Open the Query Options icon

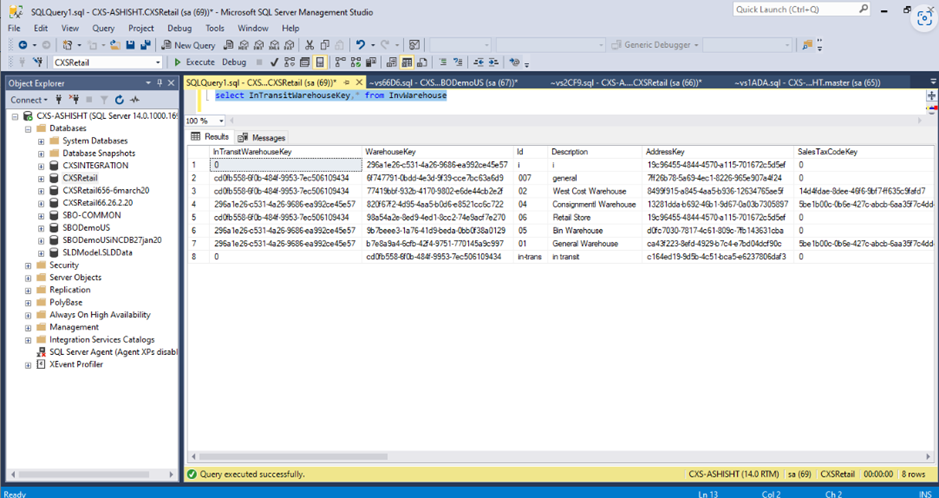tap(305, 62)
